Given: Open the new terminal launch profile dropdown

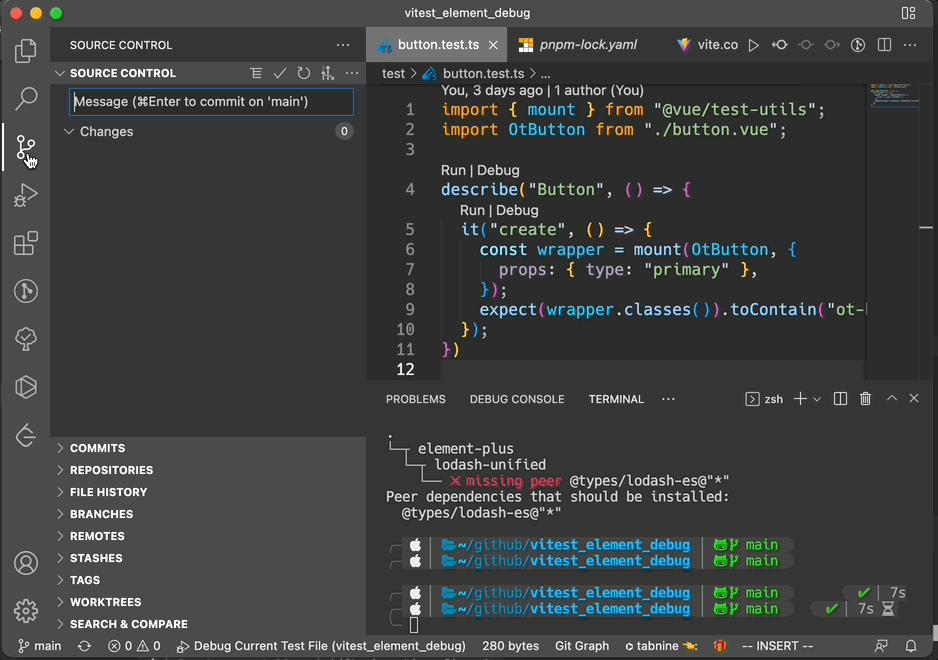Looking at the screenshot, I should point(817,399).
